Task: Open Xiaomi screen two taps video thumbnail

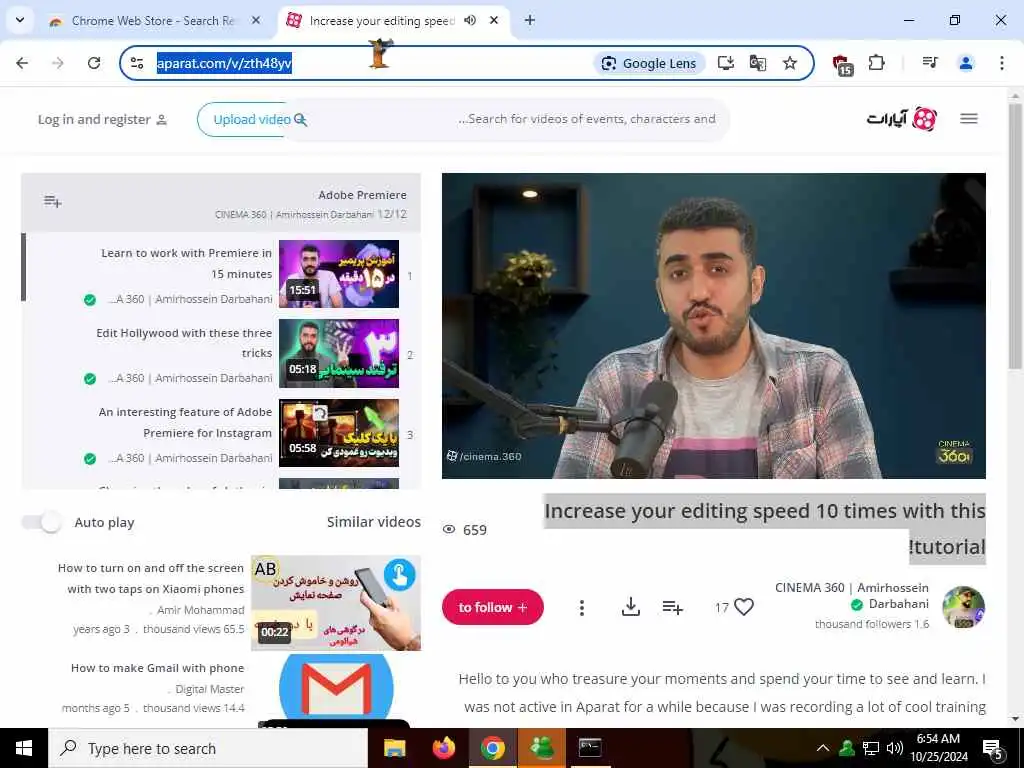Action: (x=336, y=603)
